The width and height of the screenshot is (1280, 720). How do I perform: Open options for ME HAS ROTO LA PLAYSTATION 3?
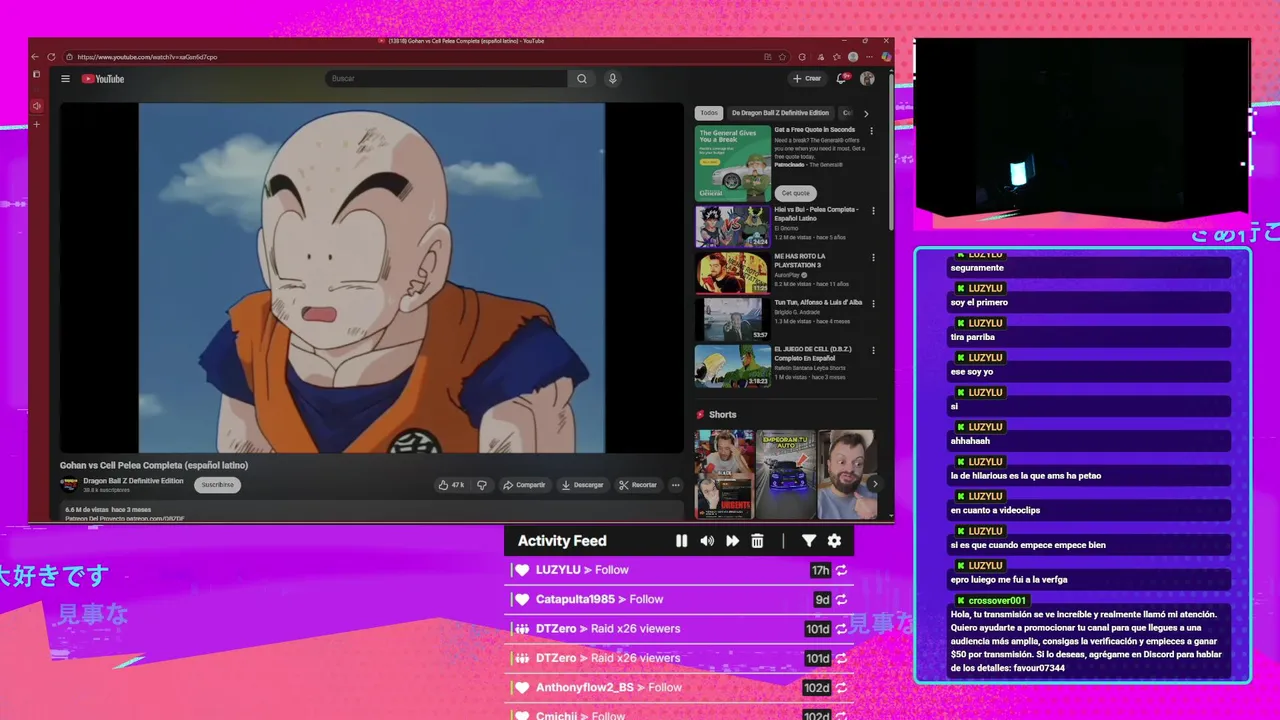[873, 257]
